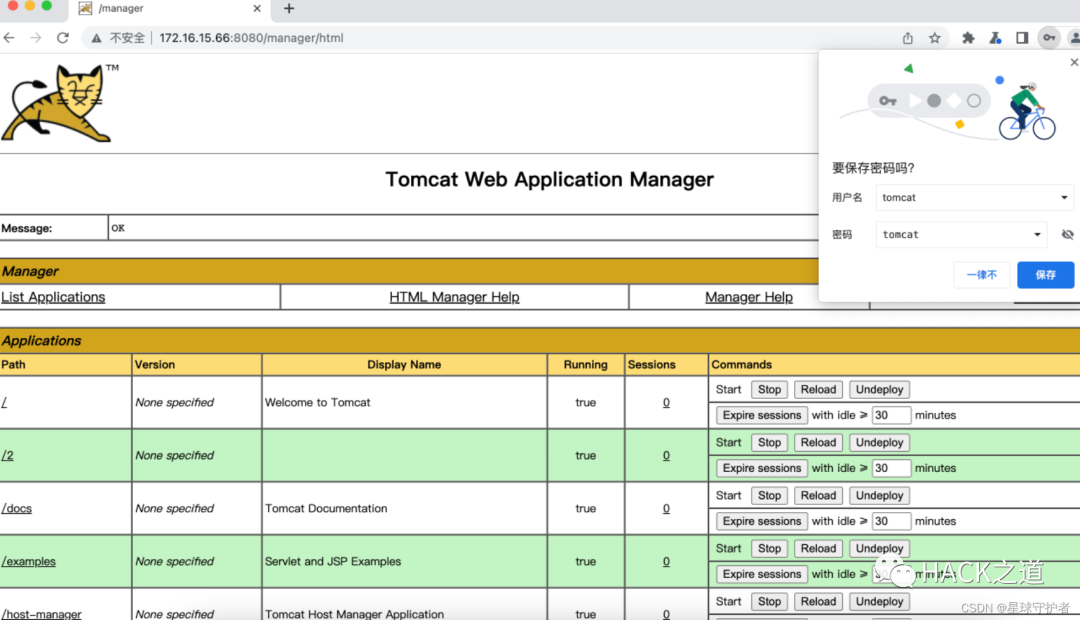Image resolution: width=1080 pixels, height=620 pixels.
Task: Close the save password popup
Action: [1074, 62]
